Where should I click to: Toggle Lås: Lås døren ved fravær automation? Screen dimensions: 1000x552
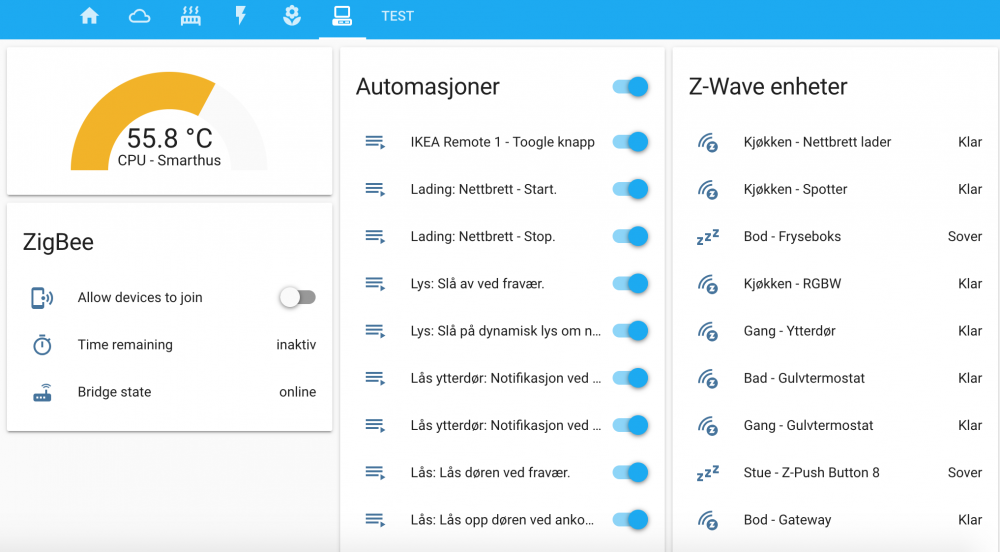click(630, 473)
